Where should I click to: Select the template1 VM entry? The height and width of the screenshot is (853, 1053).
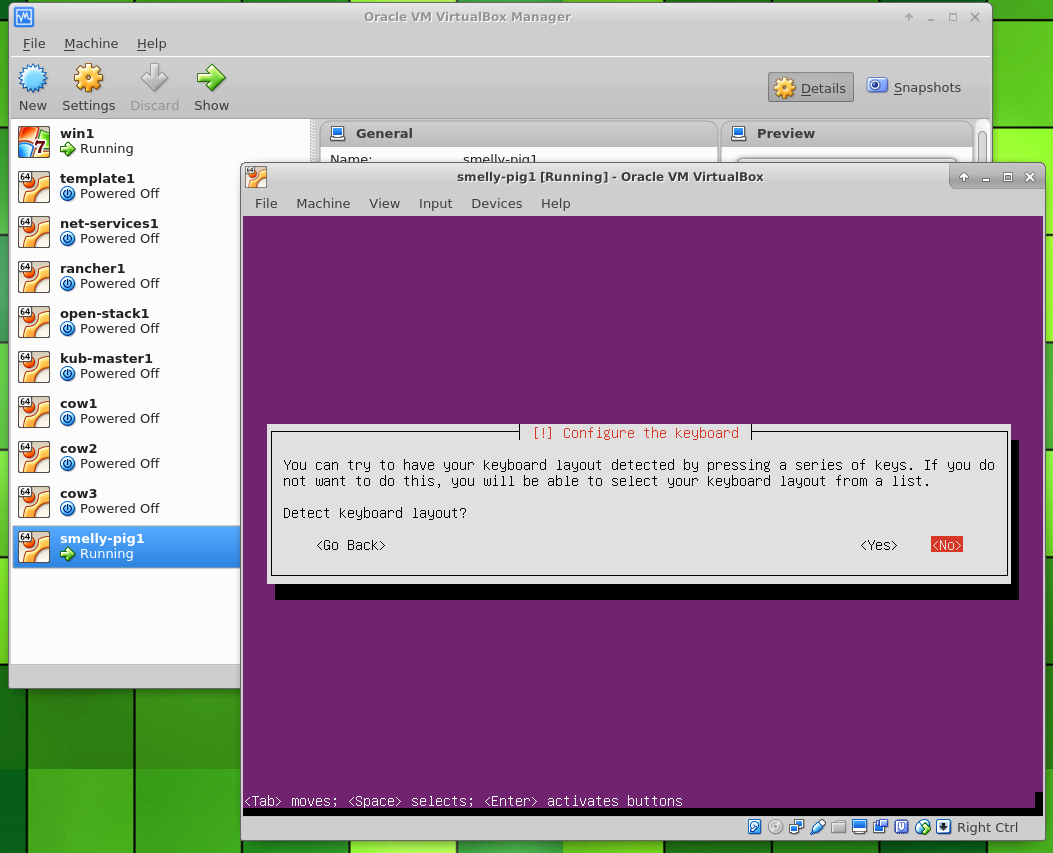(126, 186)
